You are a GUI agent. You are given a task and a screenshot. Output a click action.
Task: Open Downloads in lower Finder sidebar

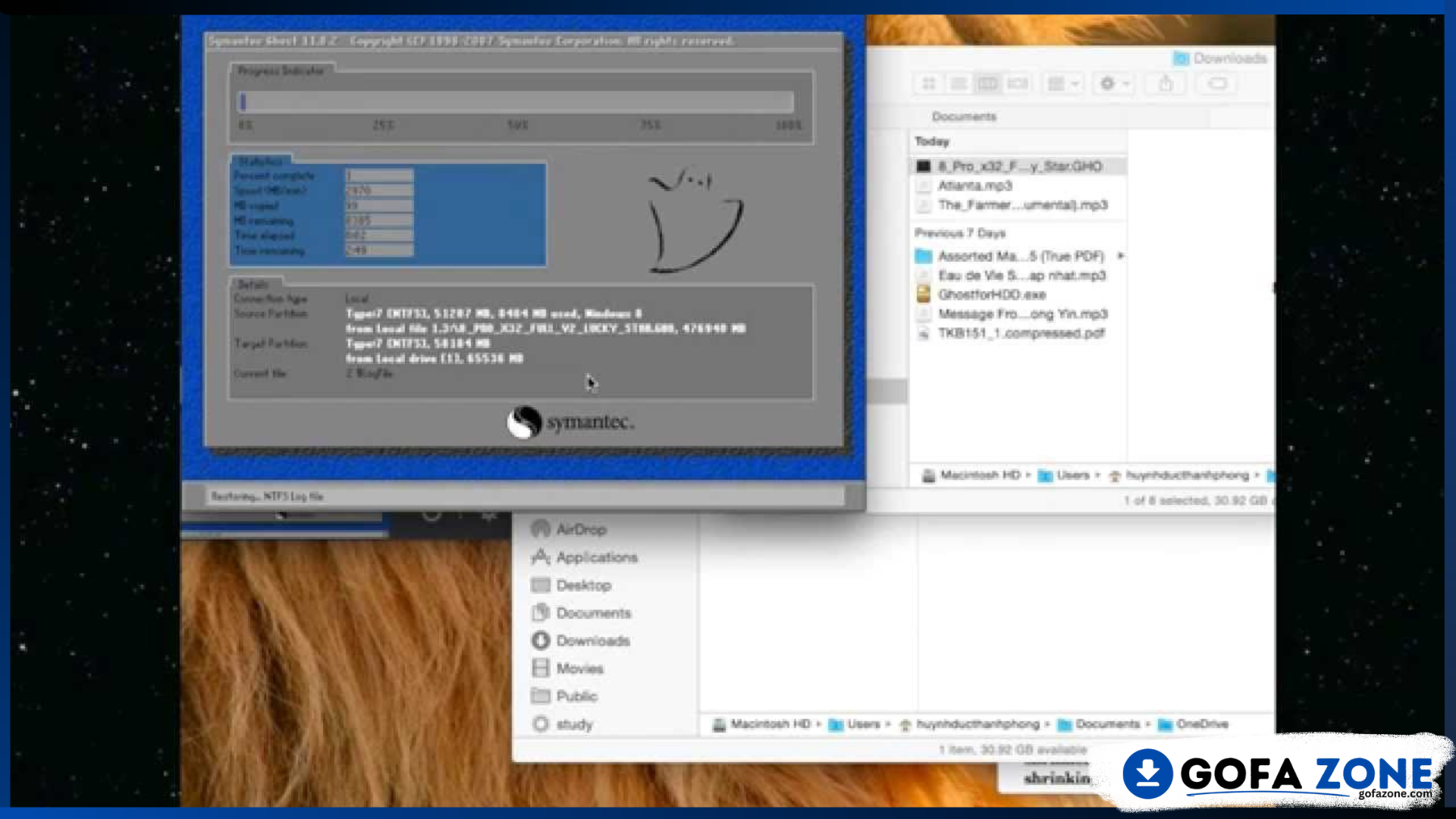pos(581,641)
